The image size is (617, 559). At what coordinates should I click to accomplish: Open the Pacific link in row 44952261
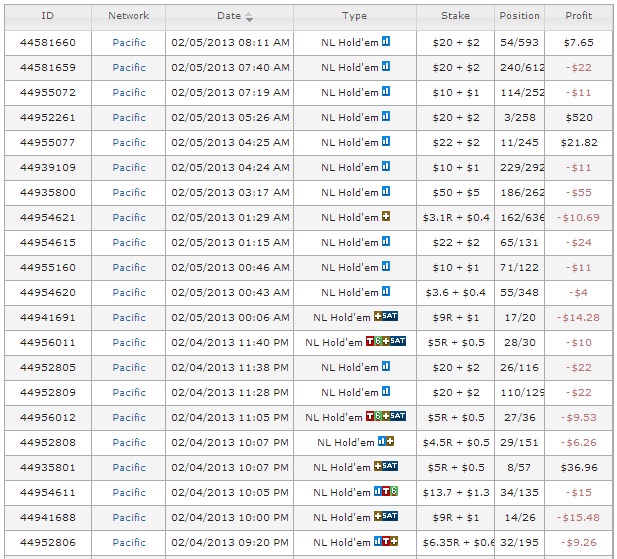tap(129, 118)
